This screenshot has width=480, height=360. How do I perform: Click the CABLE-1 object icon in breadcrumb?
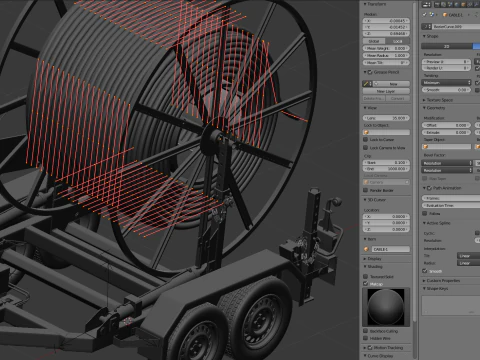[x=445, y=15]
